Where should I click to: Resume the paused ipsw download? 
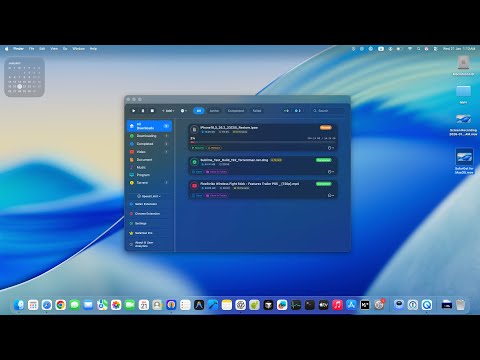pos(198,148)
